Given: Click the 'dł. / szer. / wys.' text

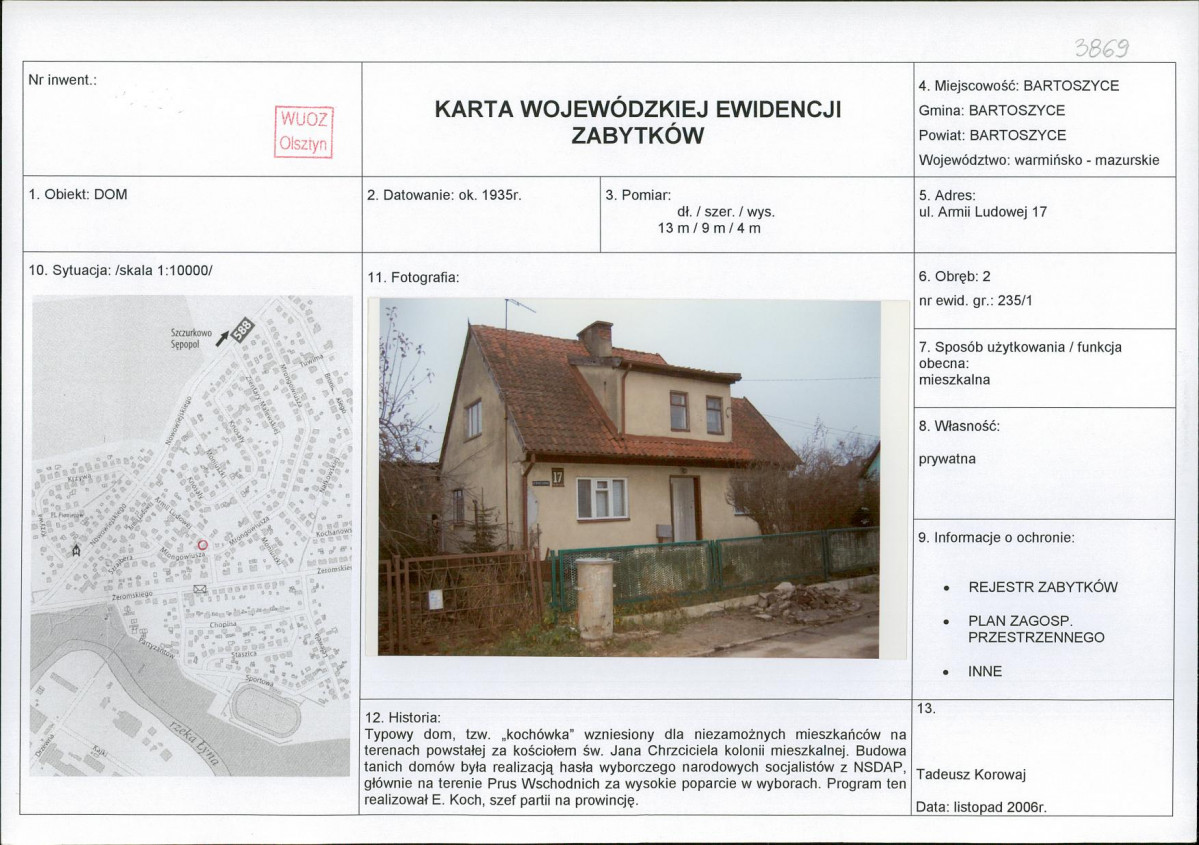Looking at the screenshot, I should pyautogui.click(x=726, y=212).
